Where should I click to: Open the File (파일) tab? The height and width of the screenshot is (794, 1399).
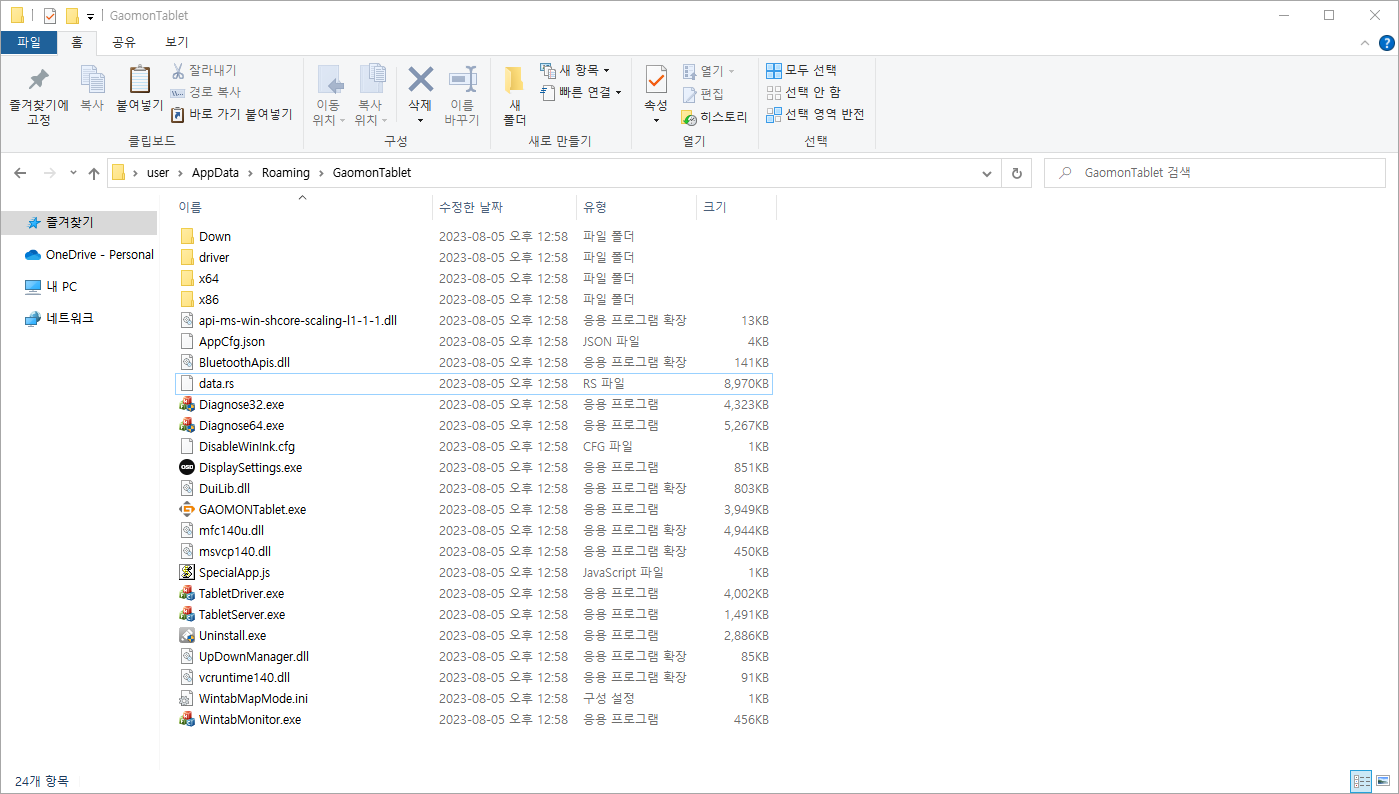pyautogui.click(x=29, y=42)
